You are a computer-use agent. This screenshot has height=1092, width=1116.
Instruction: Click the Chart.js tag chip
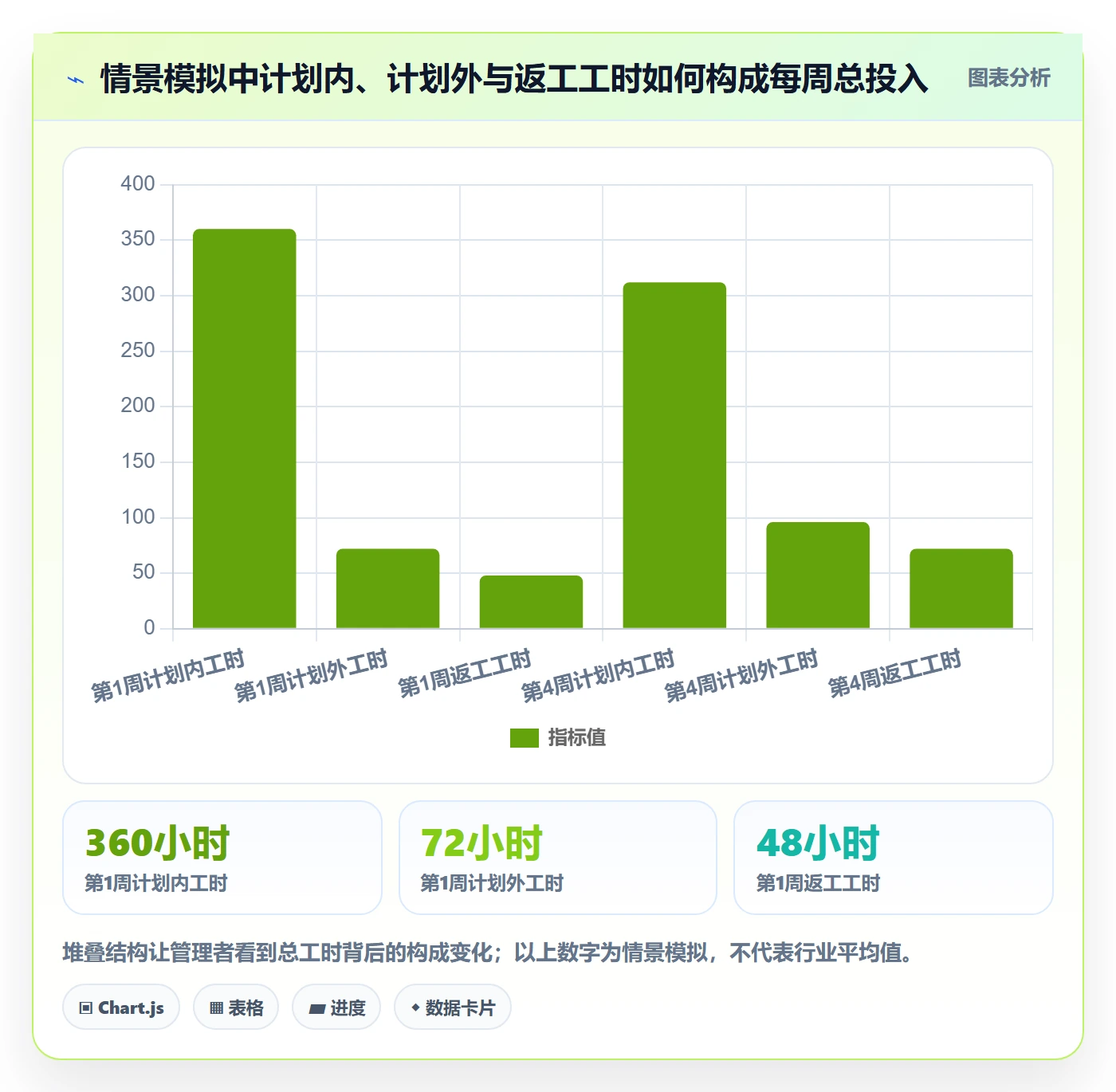(121, 1008)
